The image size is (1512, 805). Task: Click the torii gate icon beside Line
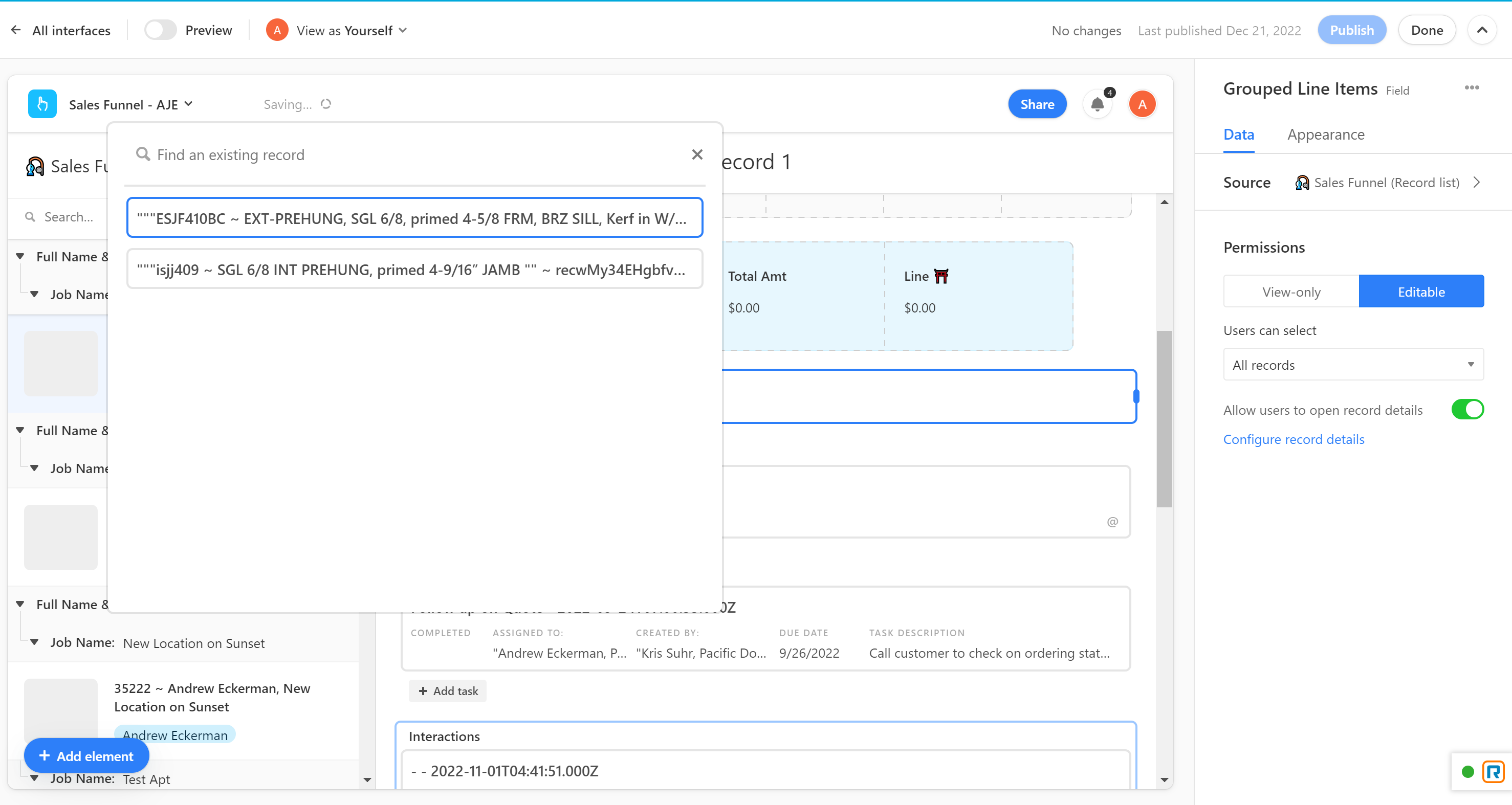coord(941,276)
